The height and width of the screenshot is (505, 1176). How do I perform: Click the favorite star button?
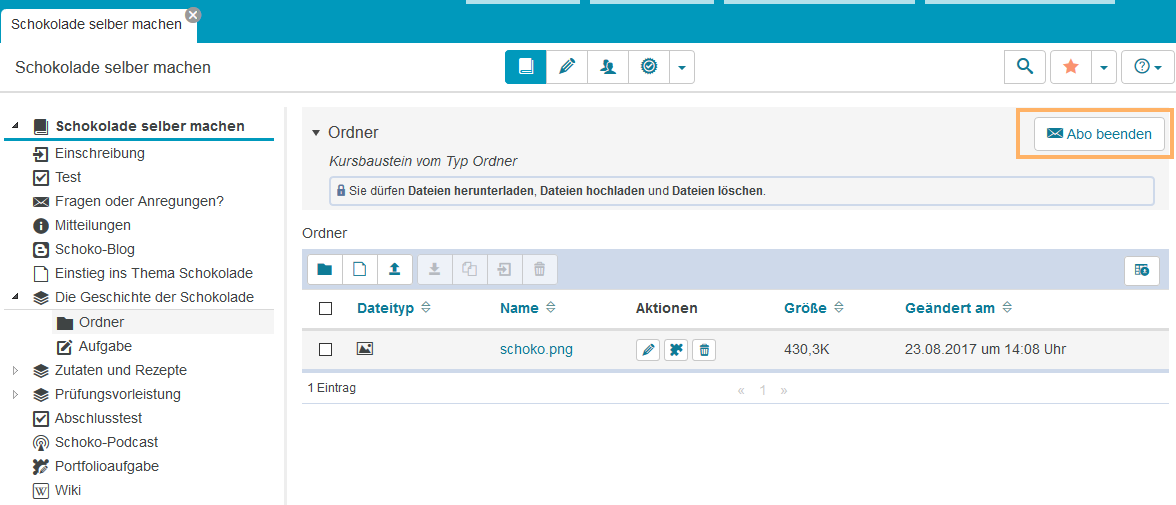1071,67
